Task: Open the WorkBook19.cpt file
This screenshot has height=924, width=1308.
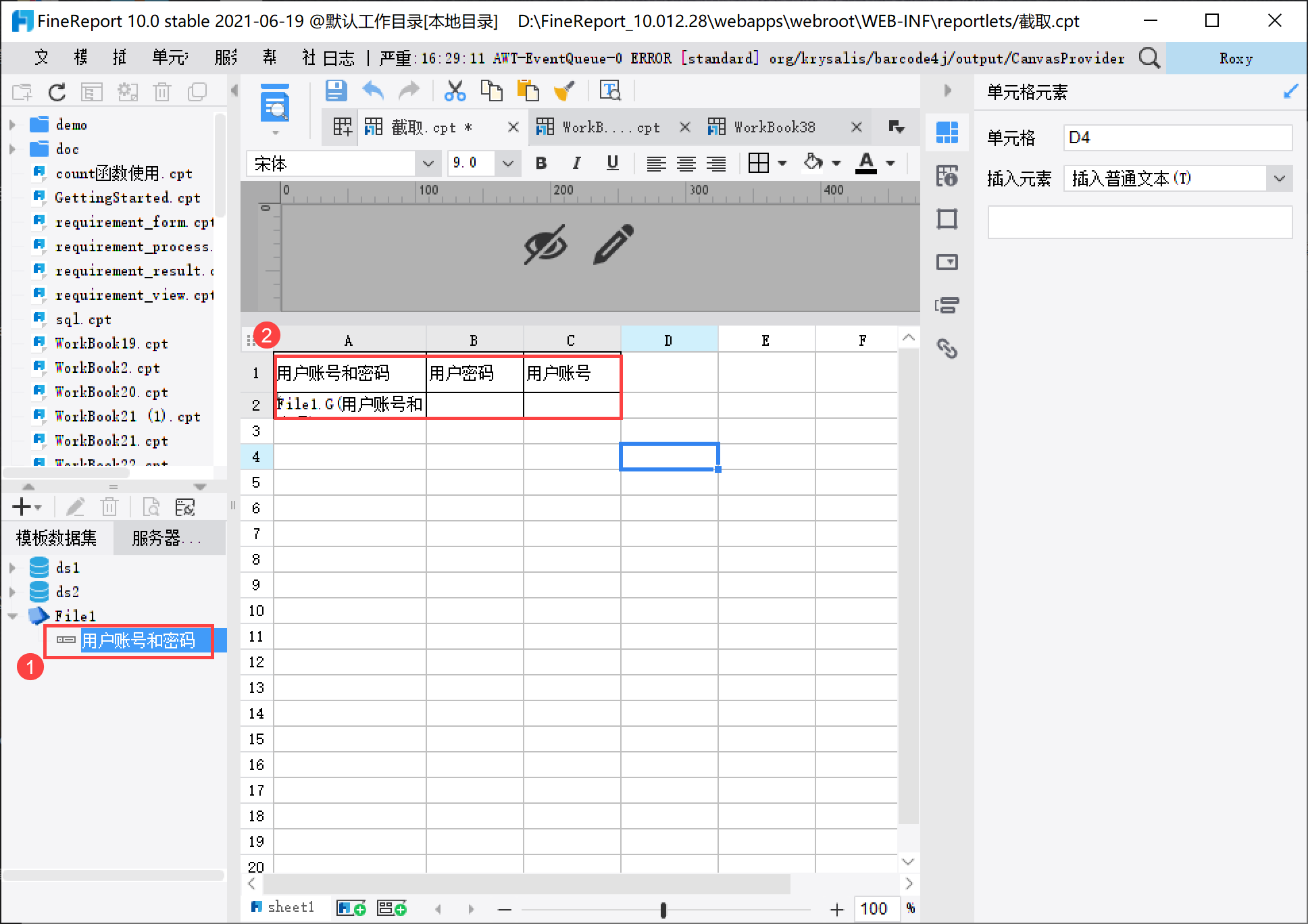Action: [x=111, y=343]
